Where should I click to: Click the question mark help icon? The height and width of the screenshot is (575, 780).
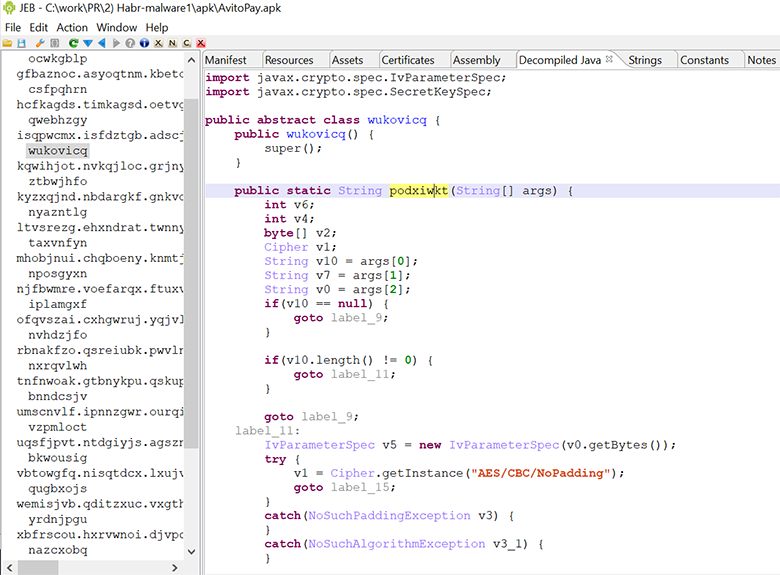point(130,43)
